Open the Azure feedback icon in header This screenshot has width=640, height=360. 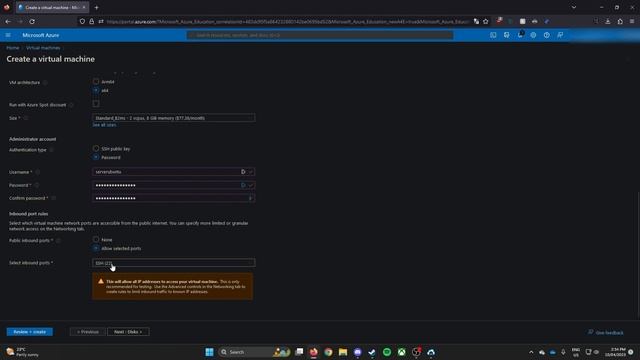pos(560,35)
